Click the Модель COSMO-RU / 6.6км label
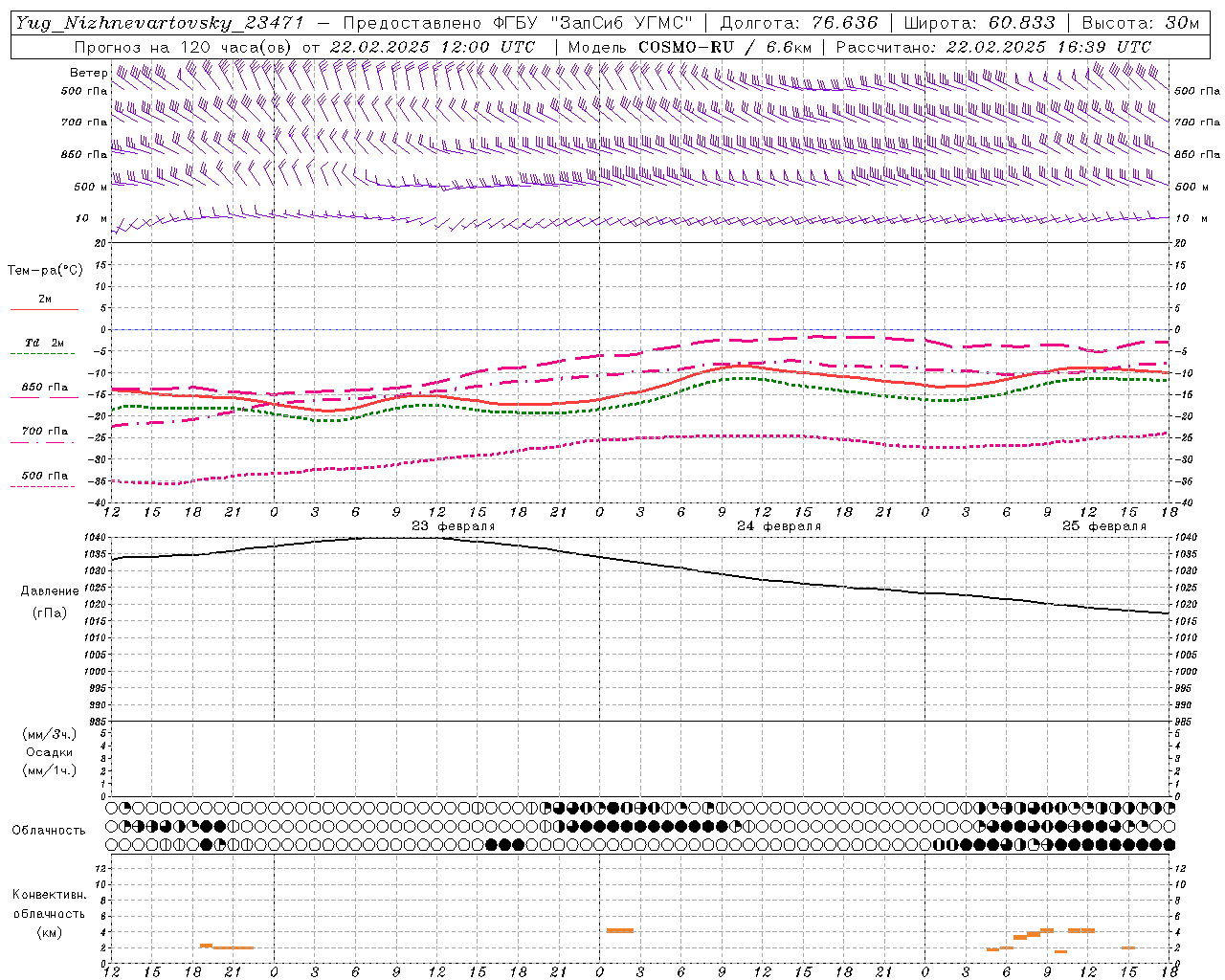The image size is (1225, 980). [x=690, y=47]
